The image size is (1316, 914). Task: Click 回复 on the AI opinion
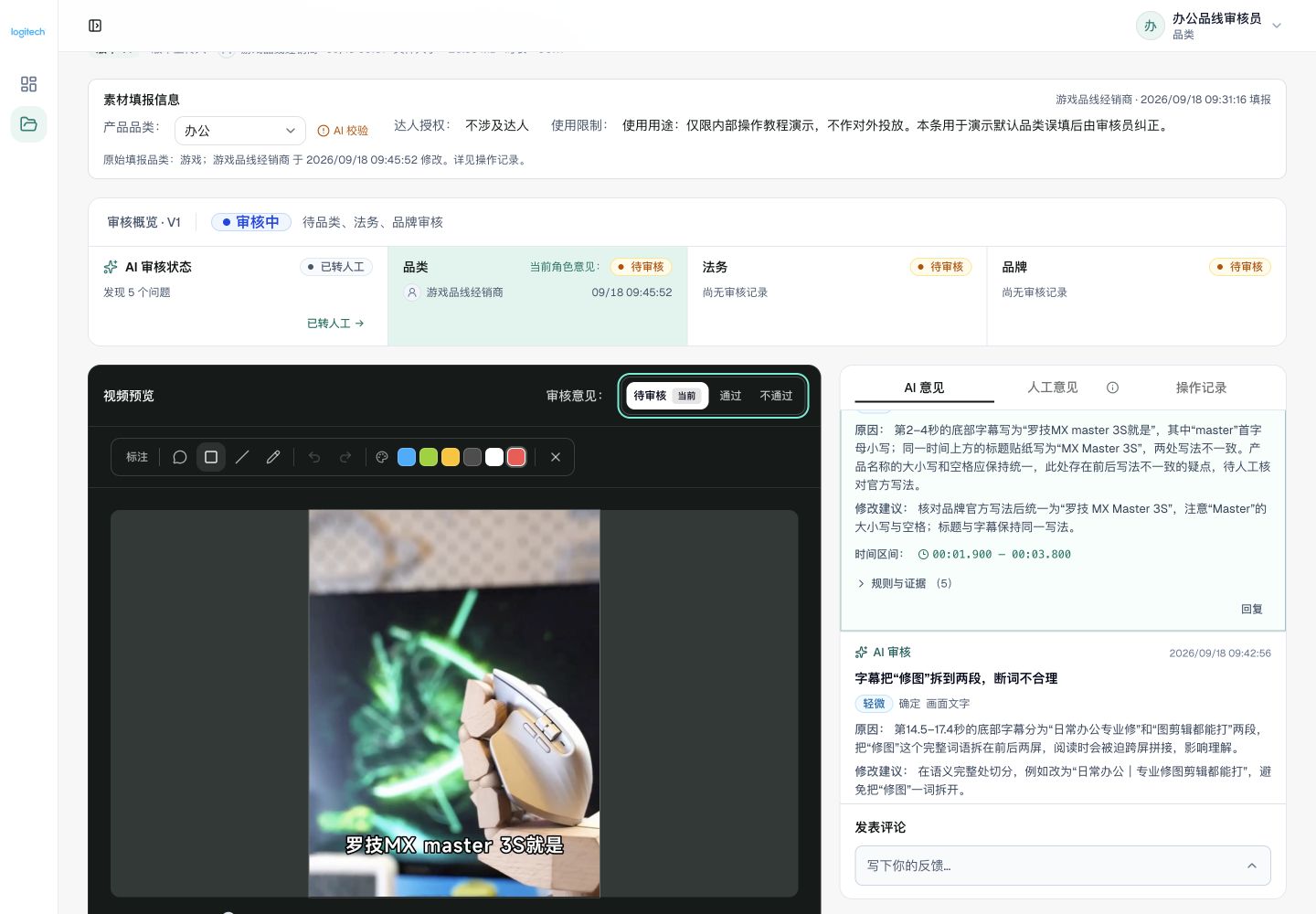coord(1252,609)
